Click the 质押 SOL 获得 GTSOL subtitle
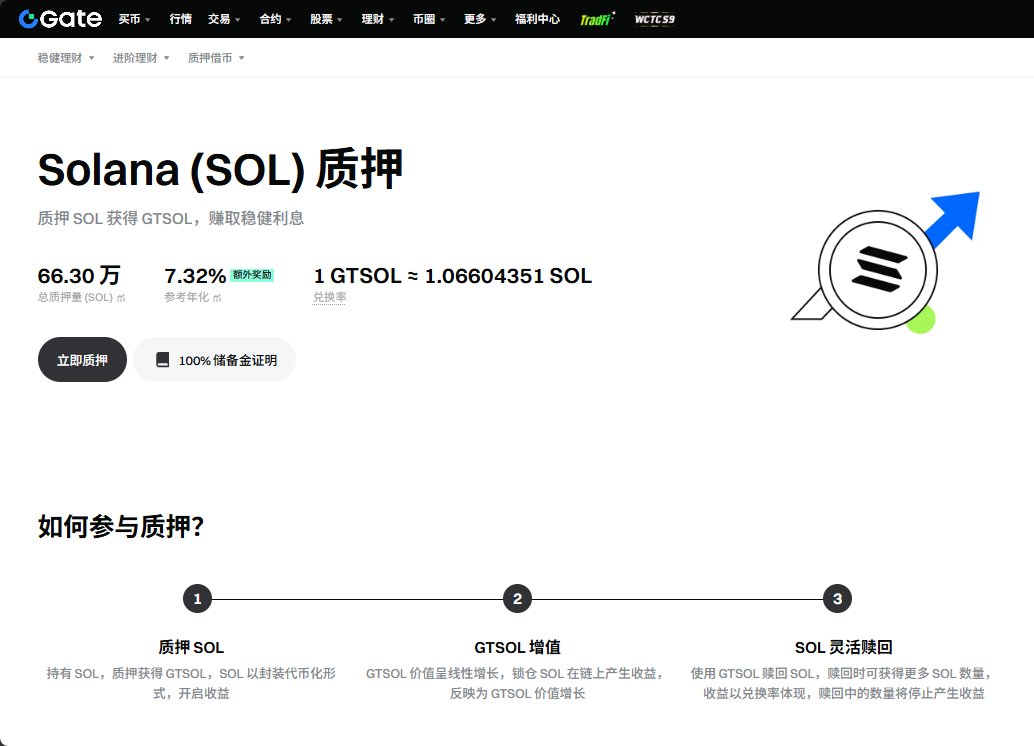 point(171,218)
